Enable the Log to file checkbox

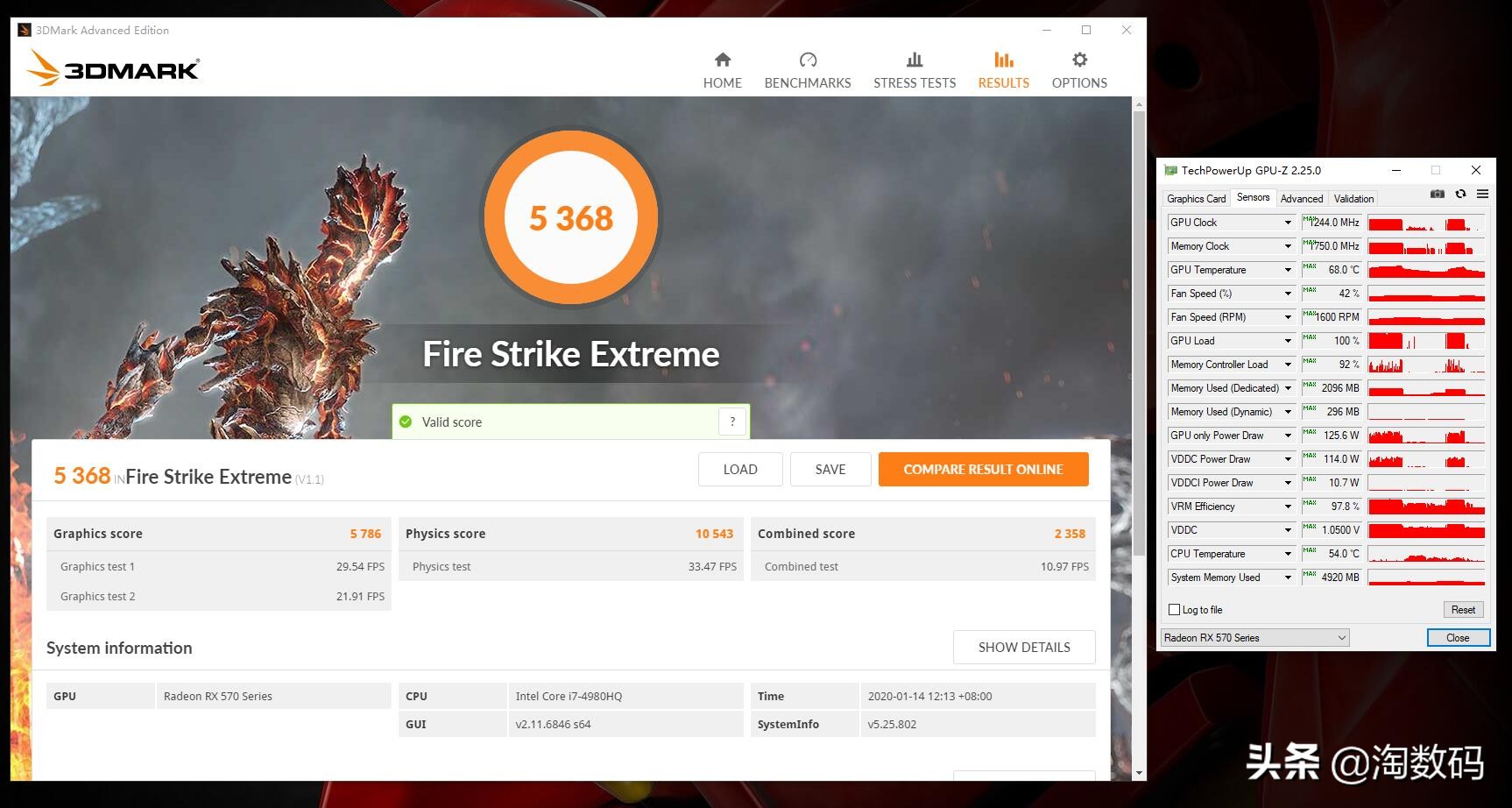(1175, 610)
